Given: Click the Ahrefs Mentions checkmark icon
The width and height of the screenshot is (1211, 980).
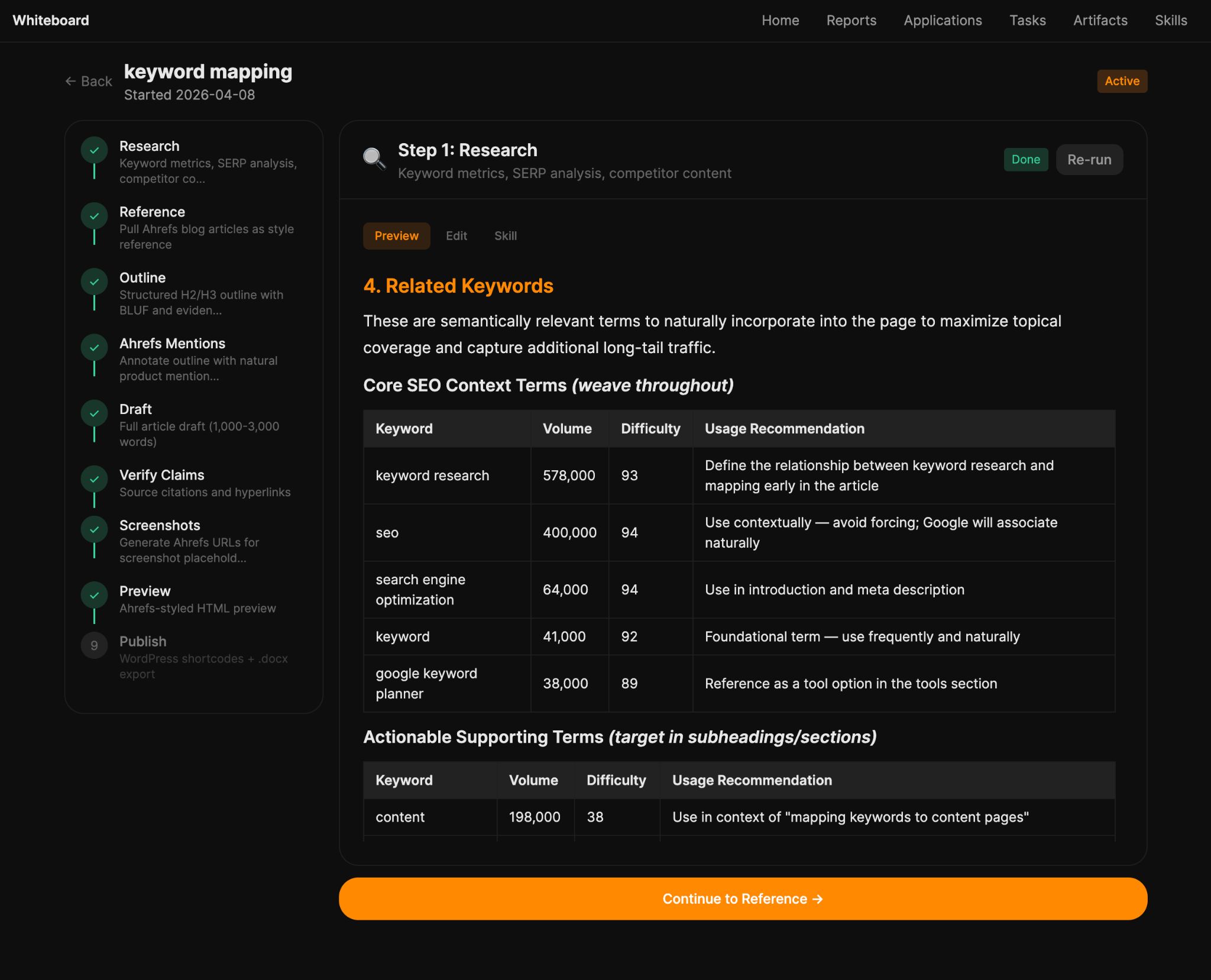Looking at the screenshot, I should pyautogui.click(x=94, y=347).
